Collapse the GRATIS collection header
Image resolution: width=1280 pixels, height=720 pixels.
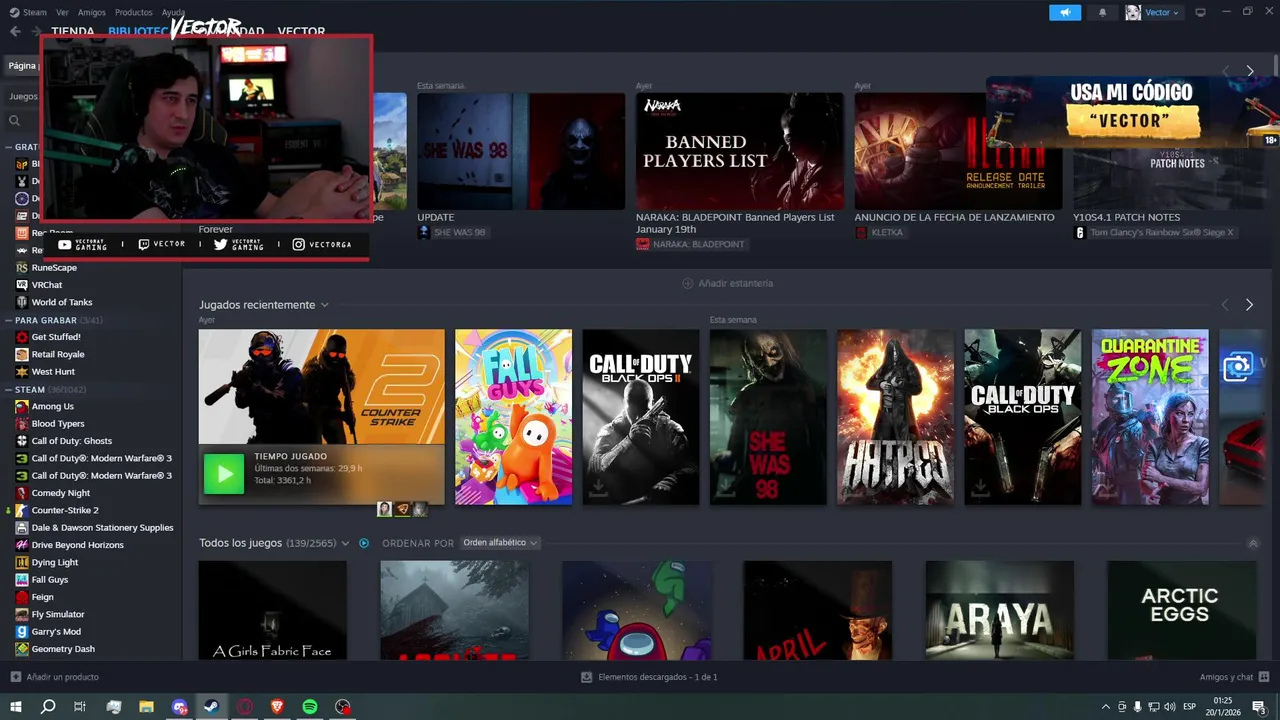tap(8, 147)
